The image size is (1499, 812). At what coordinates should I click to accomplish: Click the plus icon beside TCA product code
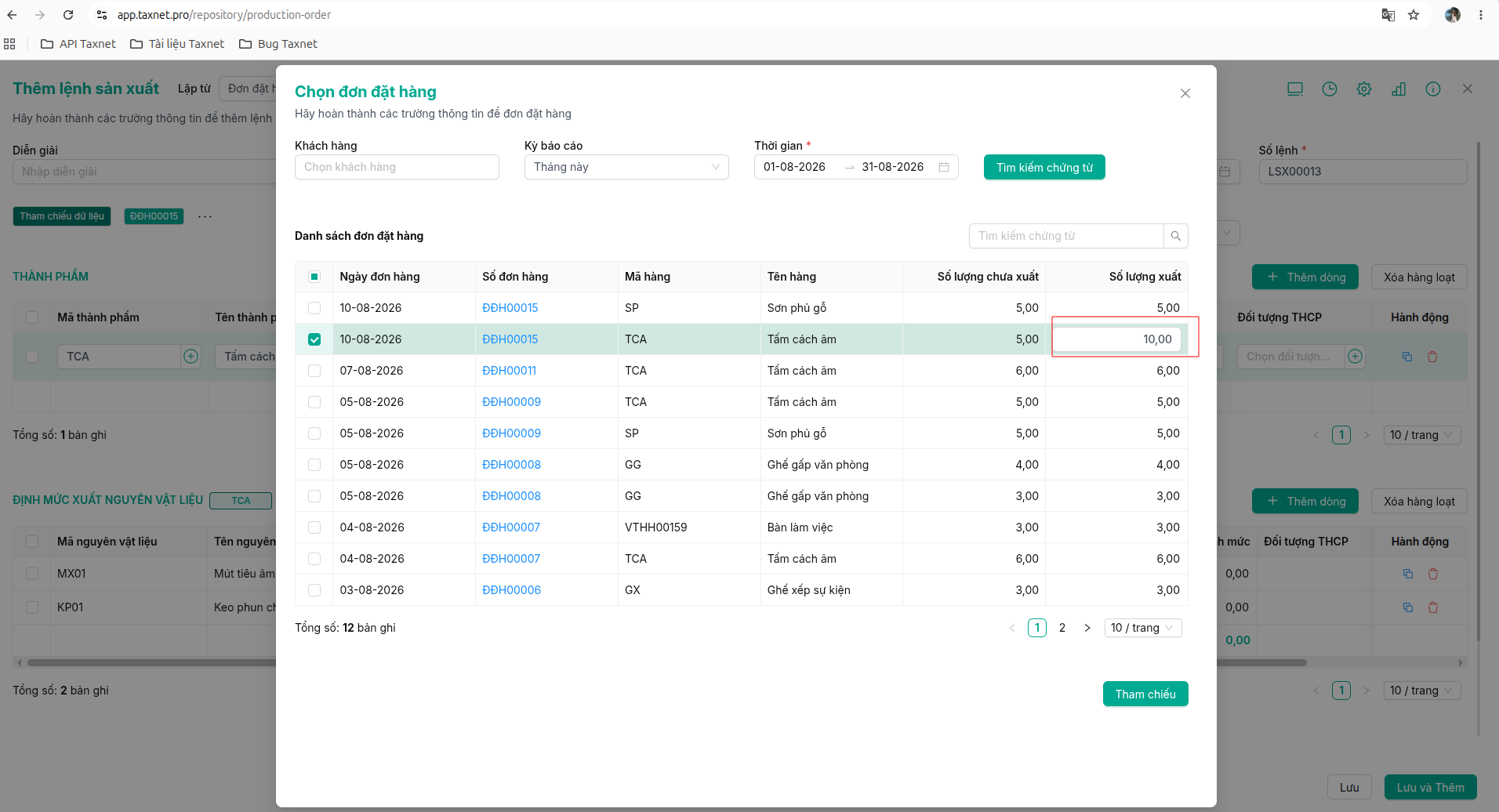click(x=191, y=357)
